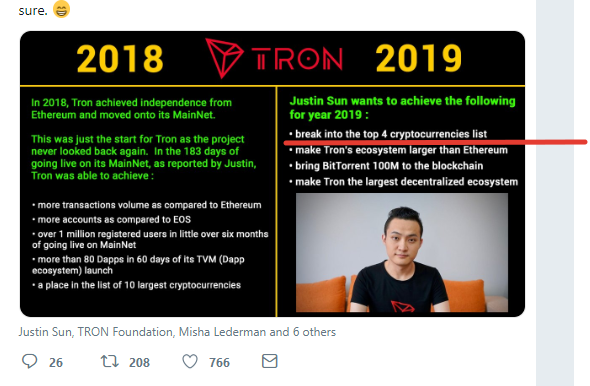This screenshot has height=386, width=590.
Task: Open the tagged user Justin Sun
Action: [45, 332]
